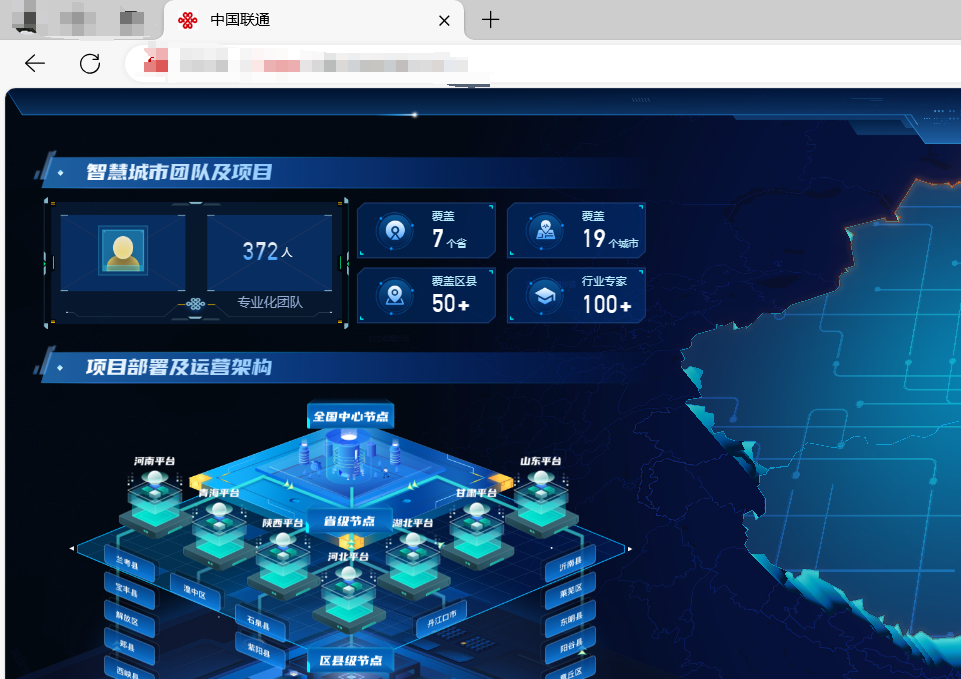Image resolution: width=961 pixels, height=679 pixels.
Task: Click the China Unicom knot favicon in tab
Action: [188, 20]
